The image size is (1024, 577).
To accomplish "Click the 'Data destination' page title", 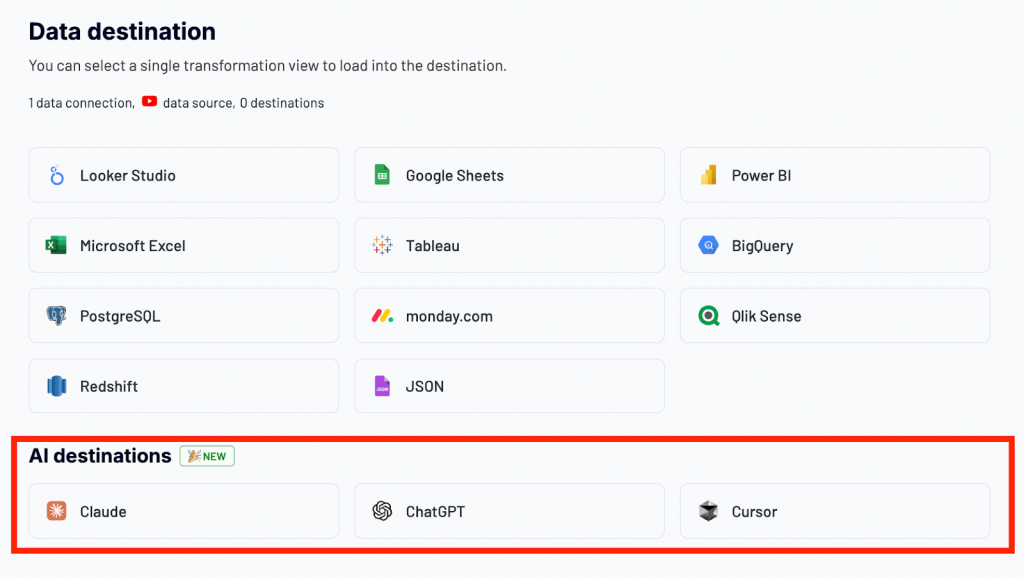I will click(122, 32).
